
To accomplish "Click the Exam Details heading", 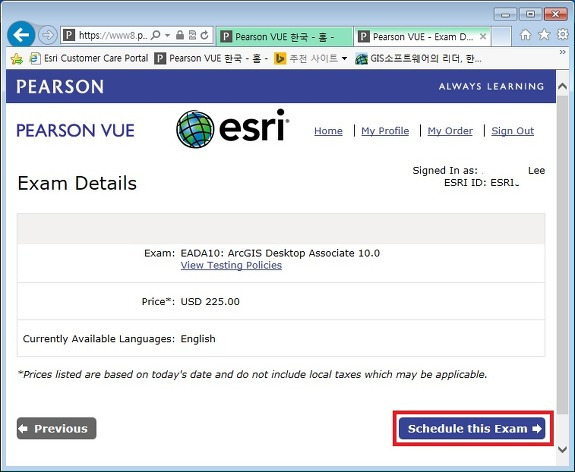I will tap(77, 183).
